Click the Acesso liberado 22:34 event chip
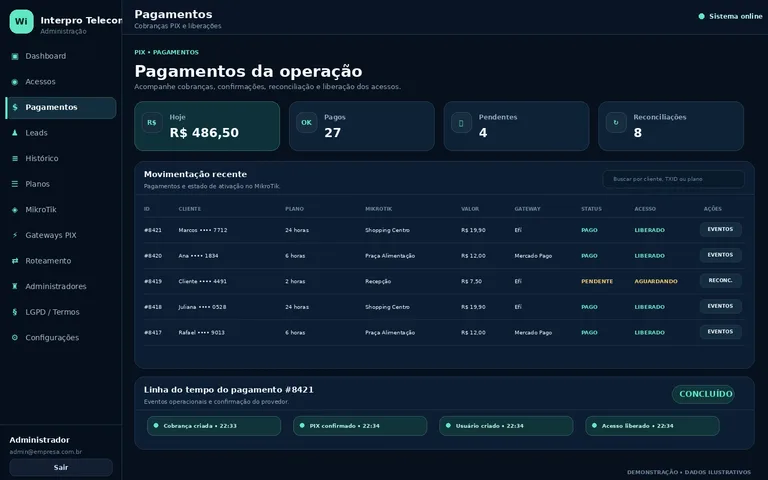The width and height of the screenshot is (768, 480). point(652,426)
